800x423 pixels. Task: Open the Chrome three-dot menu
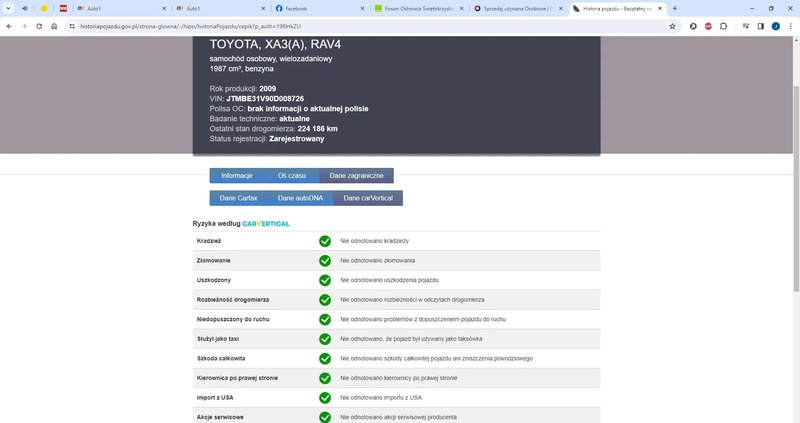[791, 26]
